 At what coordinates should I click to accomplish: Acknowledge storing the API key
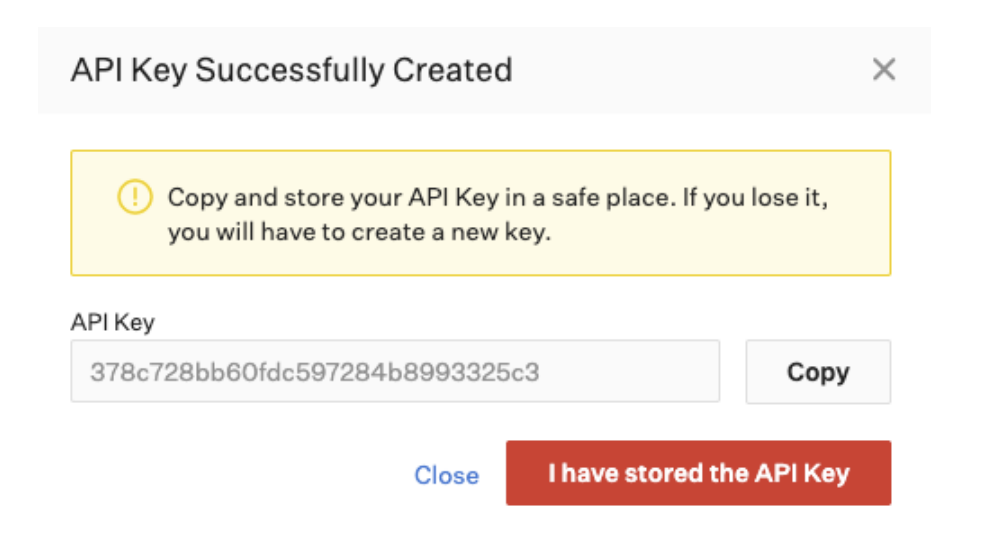click(698, 473)
